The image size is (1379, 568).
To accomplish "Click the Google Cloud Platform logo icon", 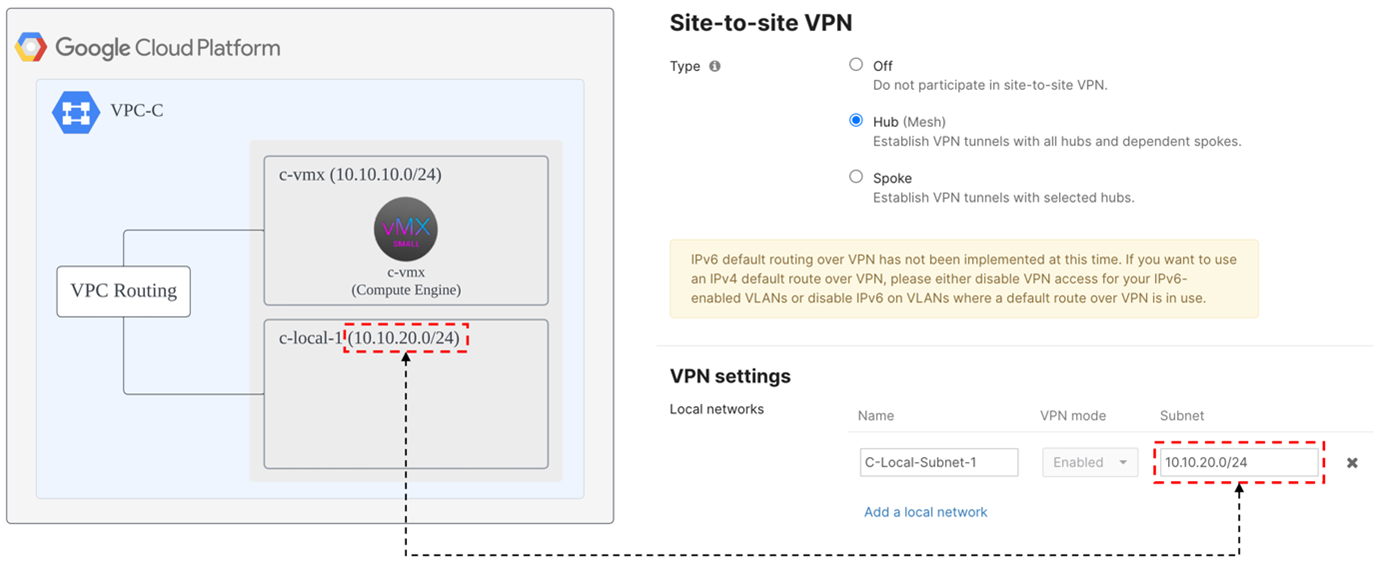I will 31,47.
